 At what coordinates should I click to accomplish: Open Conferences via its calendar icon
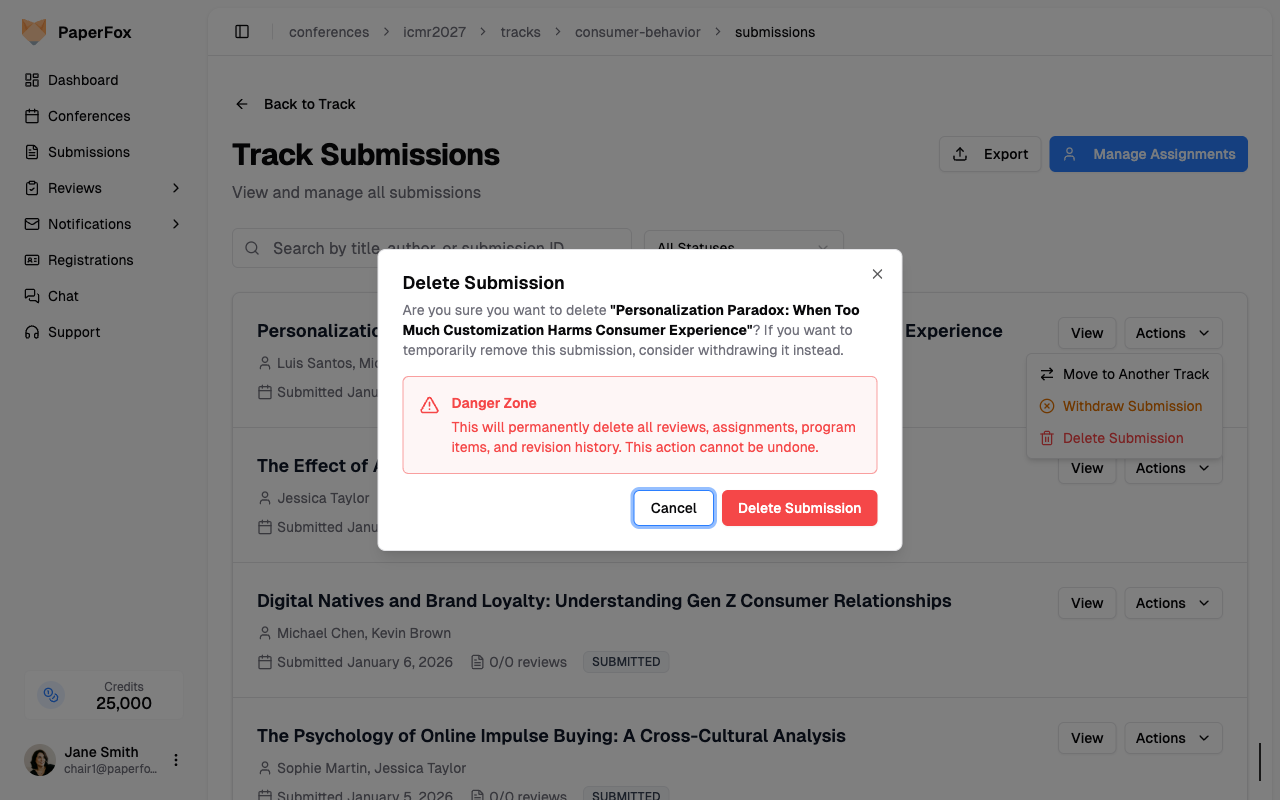[x=32, y=116]
